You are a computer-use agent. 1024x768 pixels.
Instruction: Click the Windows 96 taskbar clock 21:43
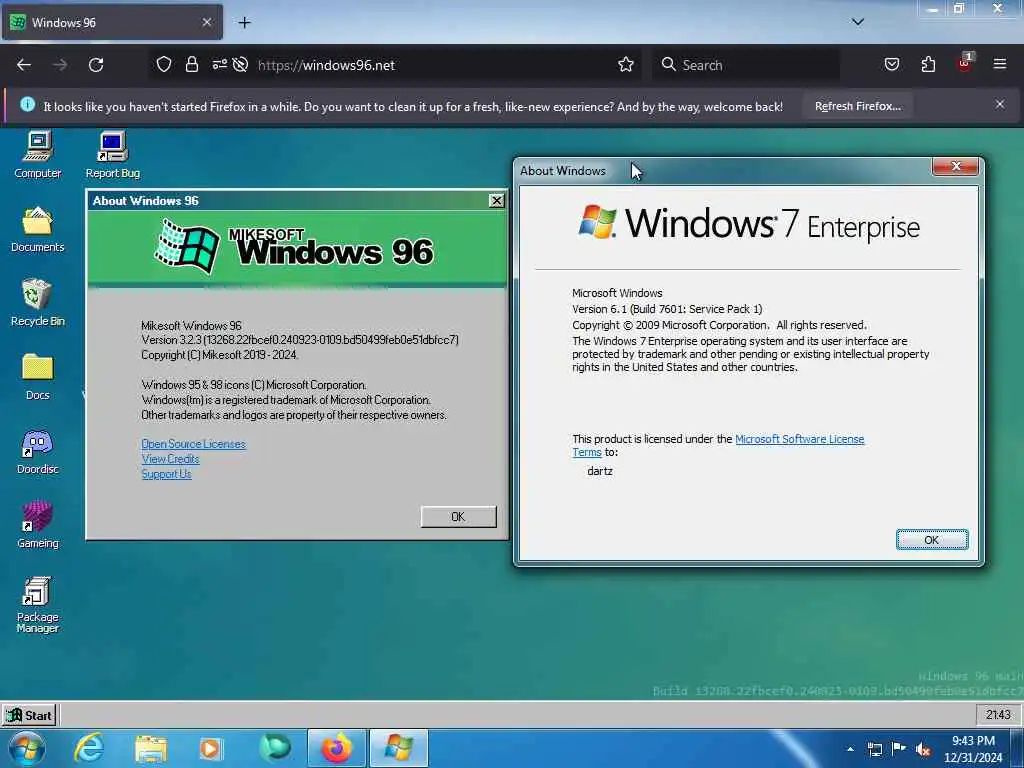coord(998,715)
